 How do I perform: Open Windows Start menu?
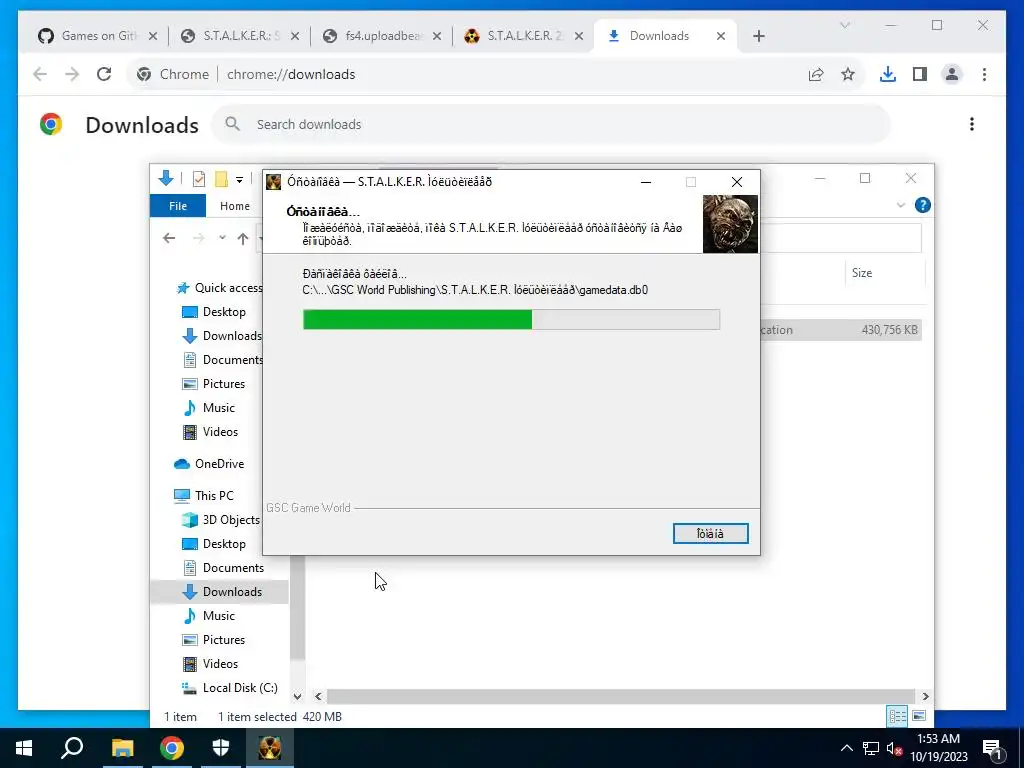pos(24,748)
